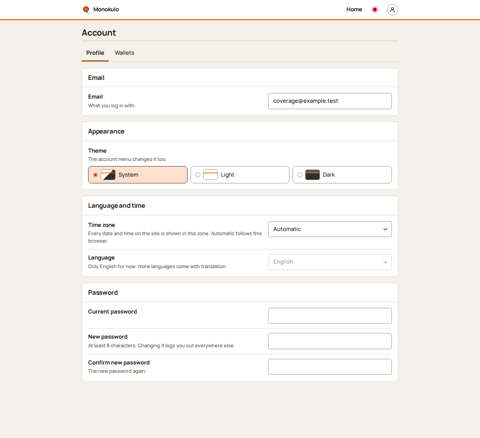The width and height of the screenshot is (480, 438).
Task: Switch to the Profile tab
Action: (95, 53)
